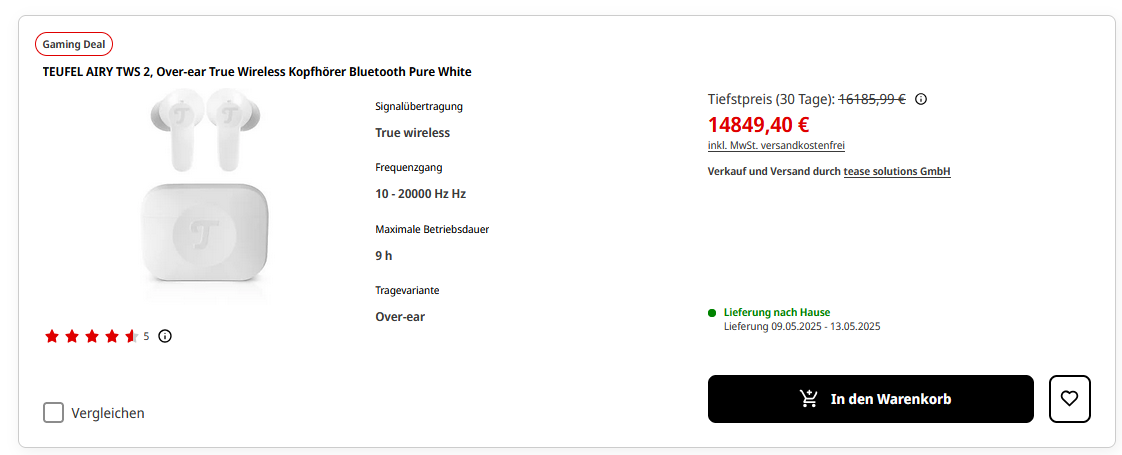The width and height of the screenshot is (1122, 455).
Task: Click the cart icon in Warenkorb button
Action: pos(809,398)
